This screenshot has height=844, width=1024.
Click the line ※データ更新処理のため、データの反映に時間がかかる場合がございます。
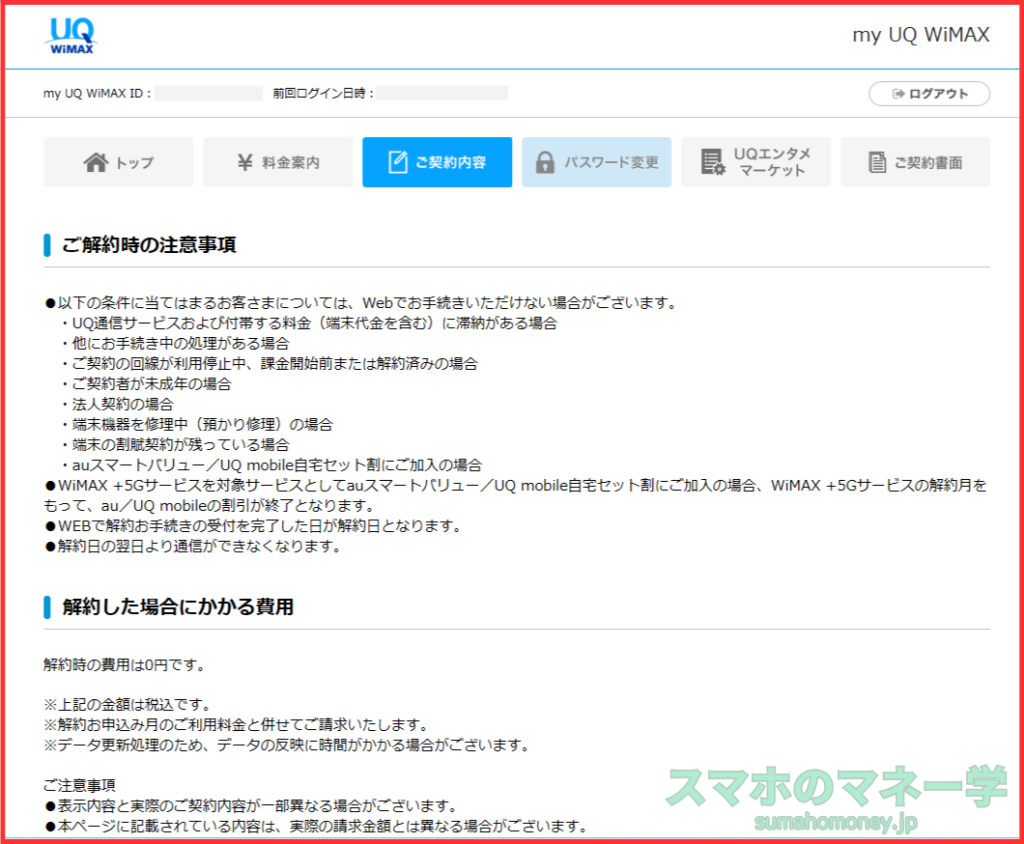[x=287, y=745]
